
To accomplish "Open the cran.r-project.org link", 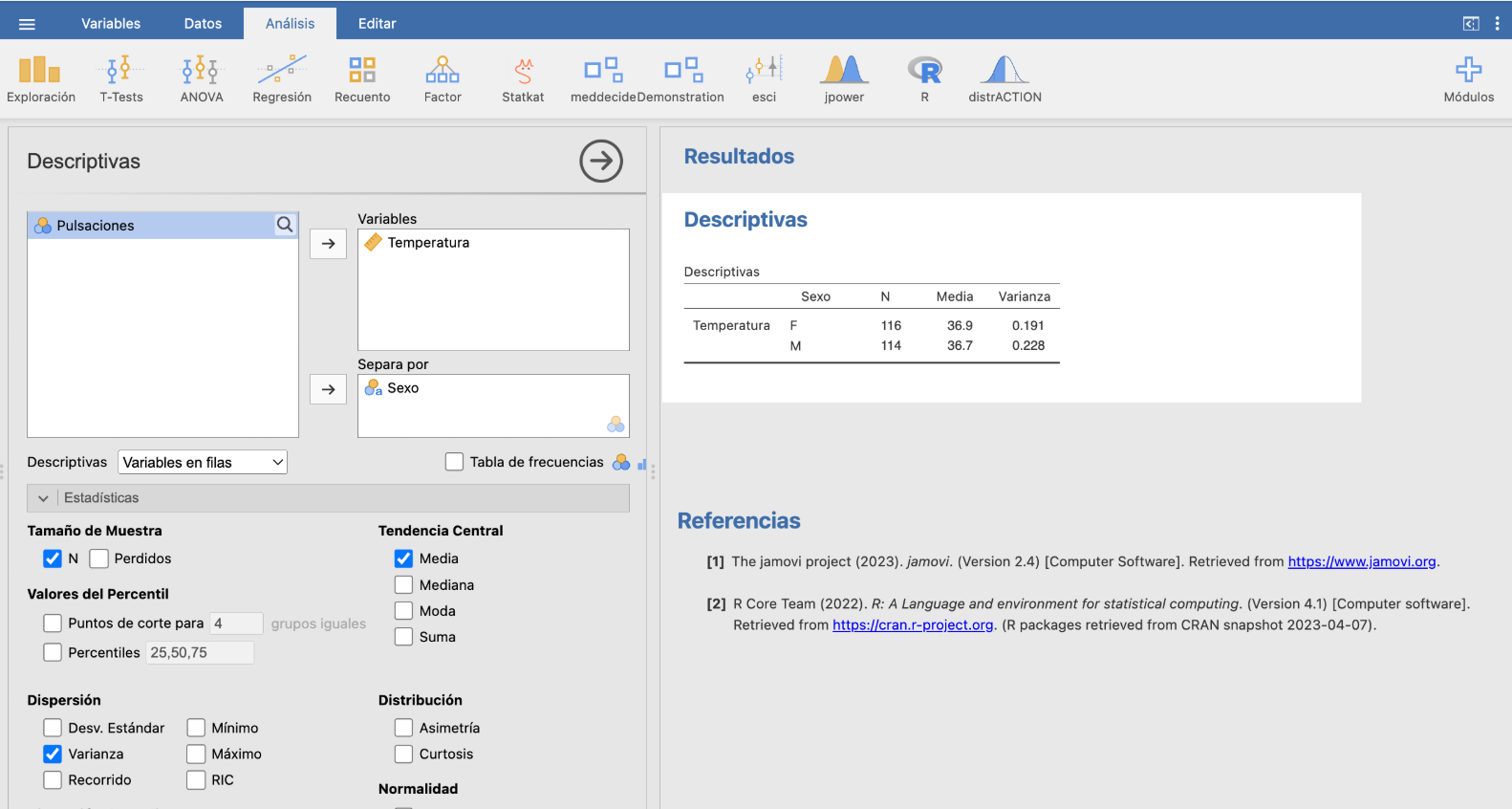I will tap(913, 625).
